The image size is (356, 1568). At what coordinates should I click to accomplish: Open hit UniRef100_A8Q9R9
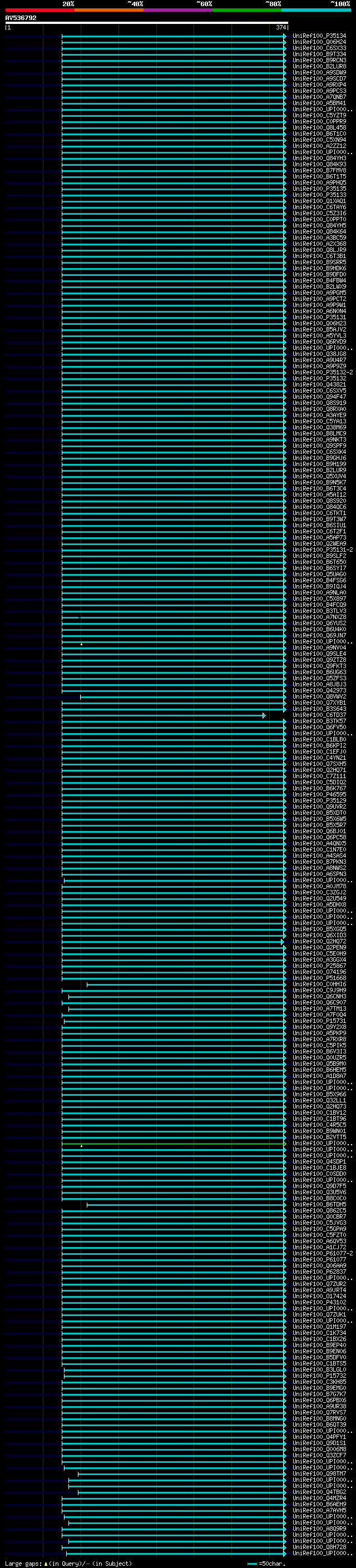click(319, 1529)
